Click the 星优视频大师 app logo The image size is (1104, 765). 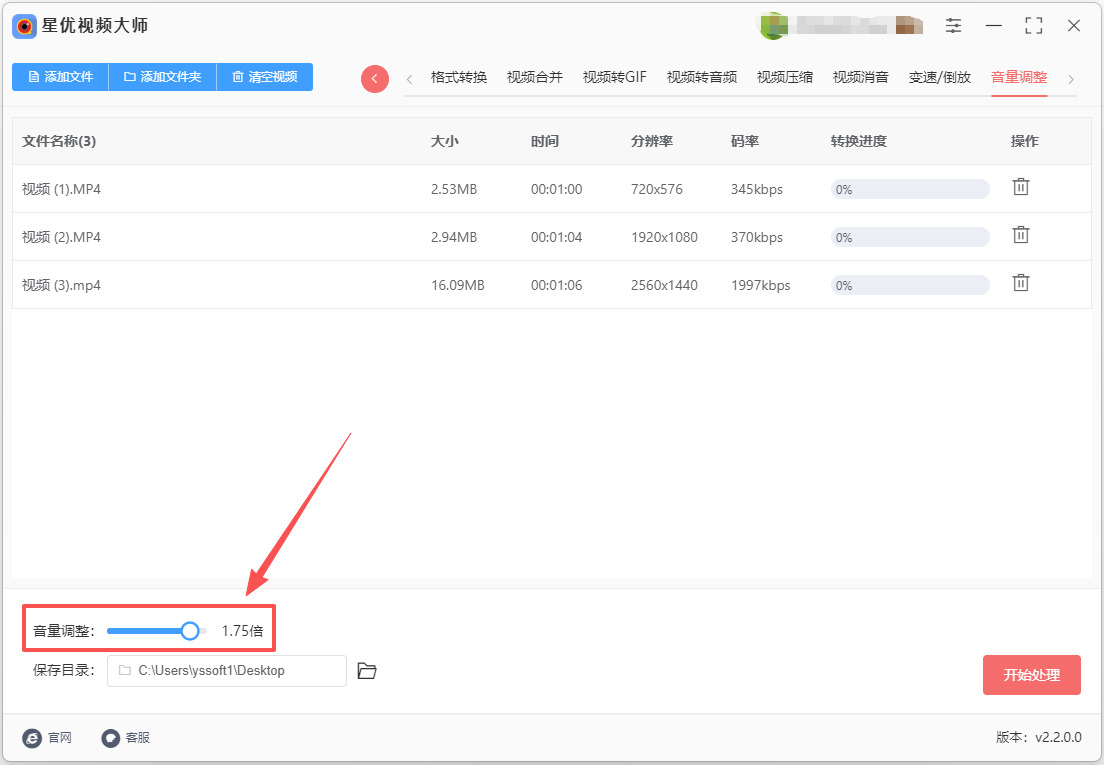click(x=24, y=27)
